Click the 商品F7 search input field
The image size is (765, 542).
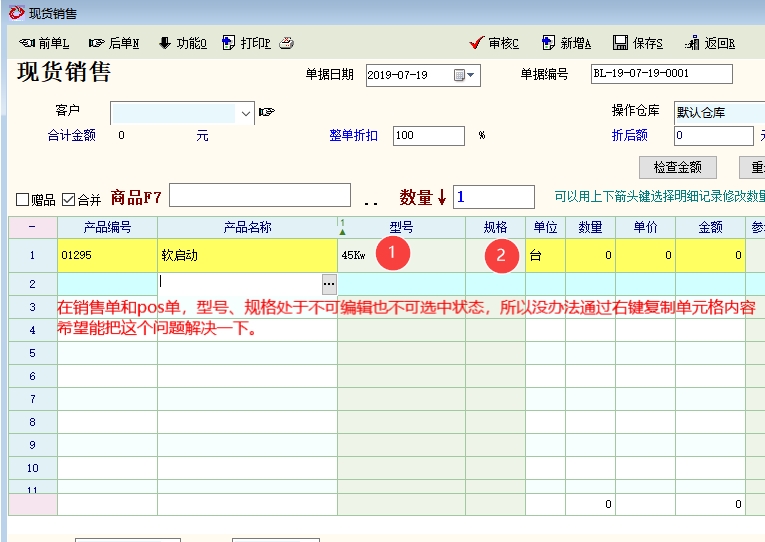point(260,196)
